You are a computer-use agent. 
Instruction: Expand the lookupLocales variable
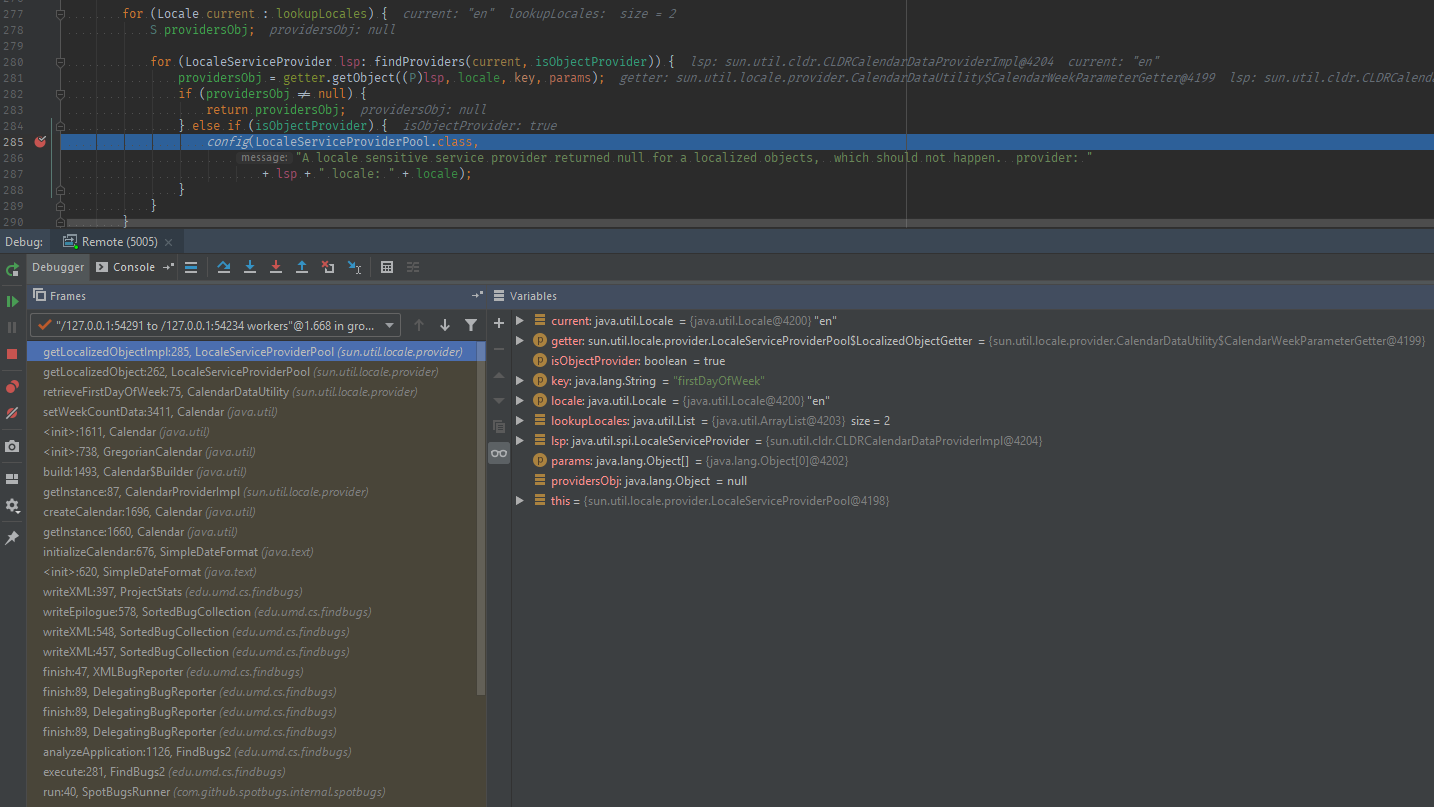519,420
